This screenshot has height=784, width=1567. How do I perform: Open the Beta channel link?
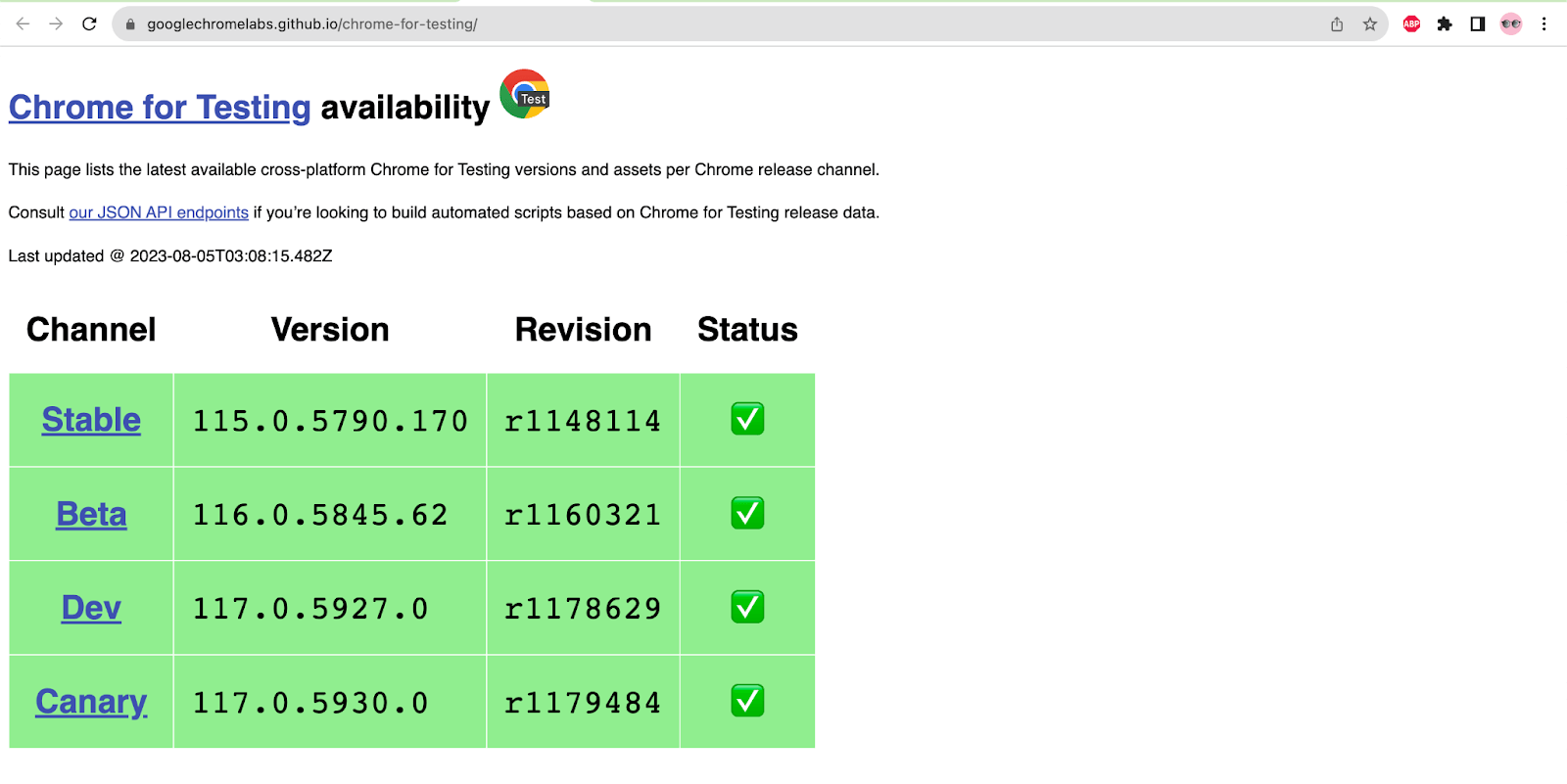tap(91, 514)
